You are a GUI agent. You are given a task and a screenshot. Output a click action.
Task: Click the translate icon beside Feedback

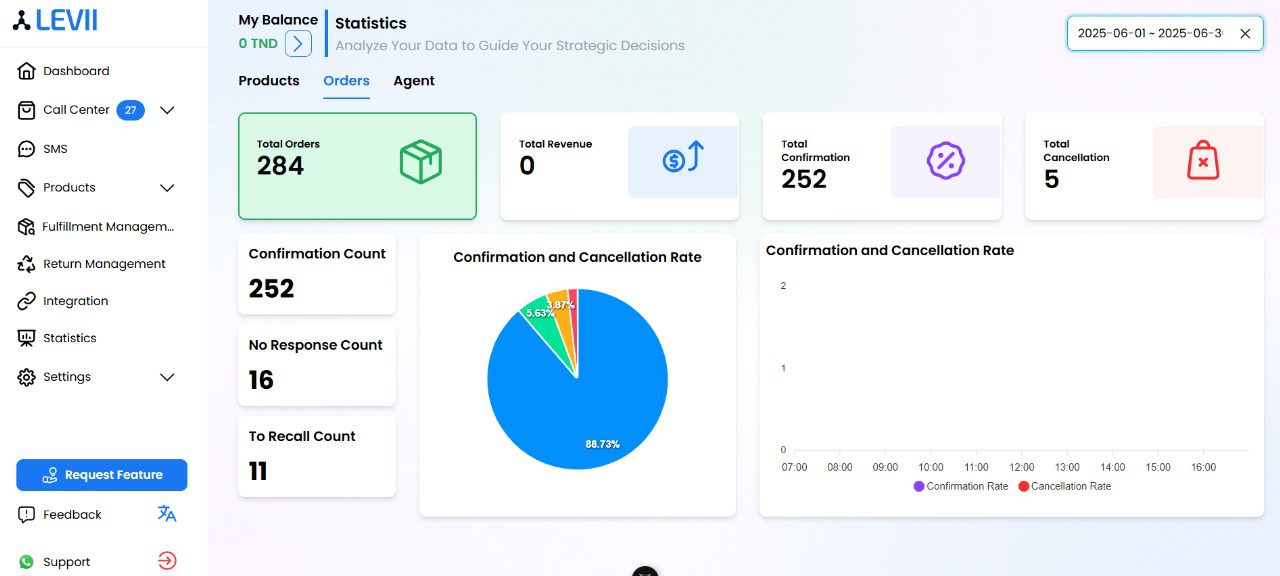pyautogui.click(x=167, y=513)
